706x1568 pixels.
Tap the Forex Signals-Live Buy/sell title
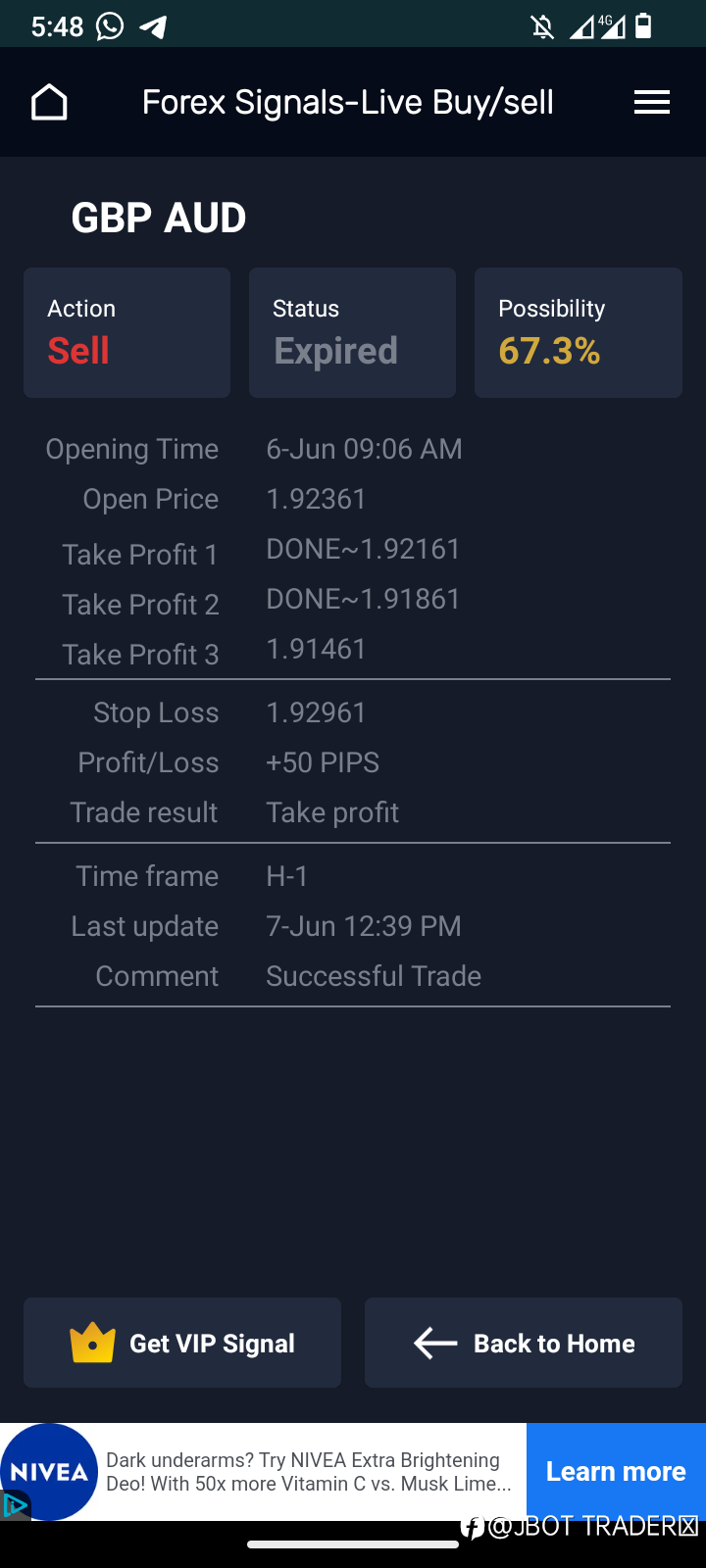(x=348, y=102)
